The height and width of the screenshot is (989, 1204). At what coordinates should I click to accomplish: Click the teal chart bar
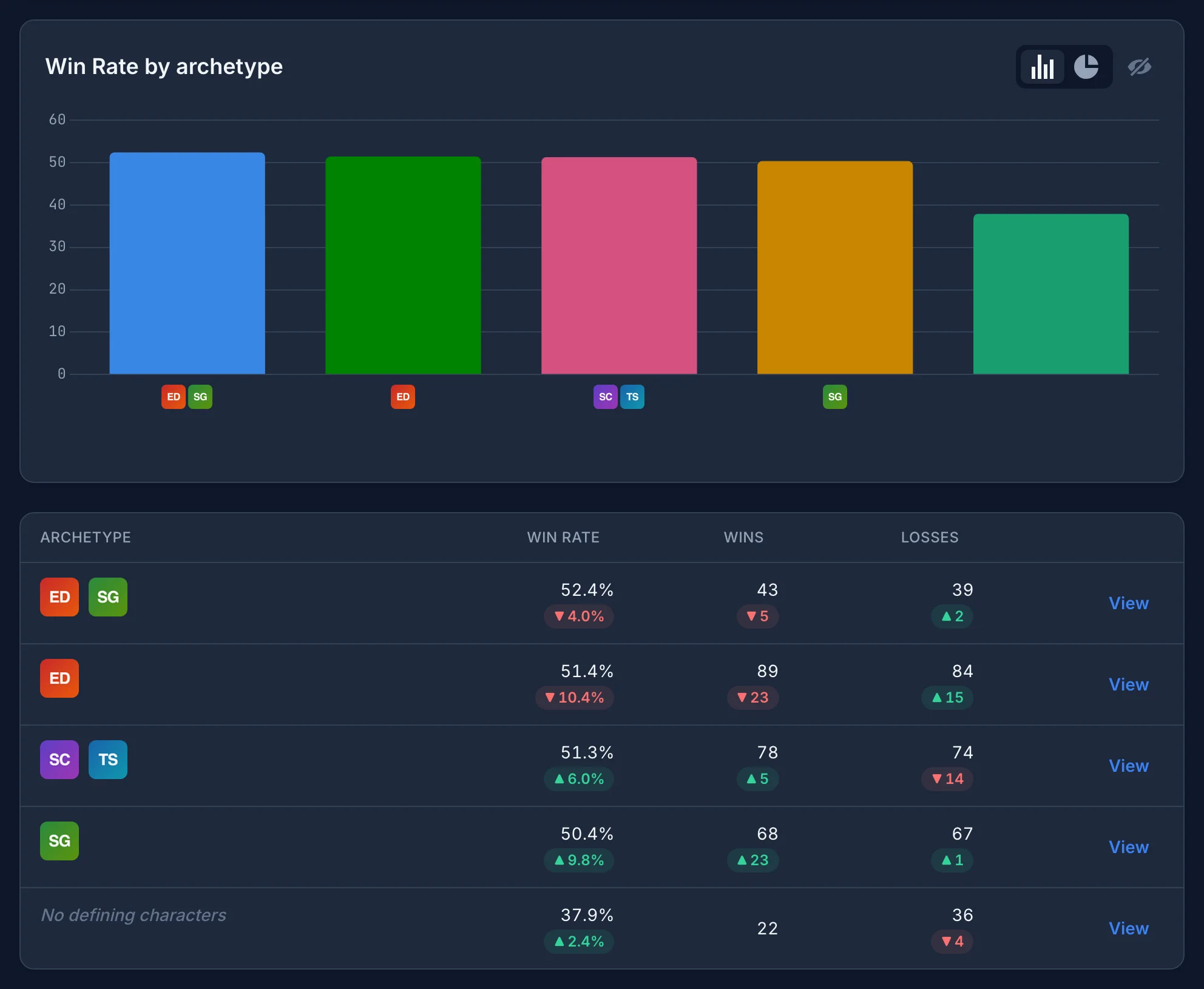click(1051, 294)
